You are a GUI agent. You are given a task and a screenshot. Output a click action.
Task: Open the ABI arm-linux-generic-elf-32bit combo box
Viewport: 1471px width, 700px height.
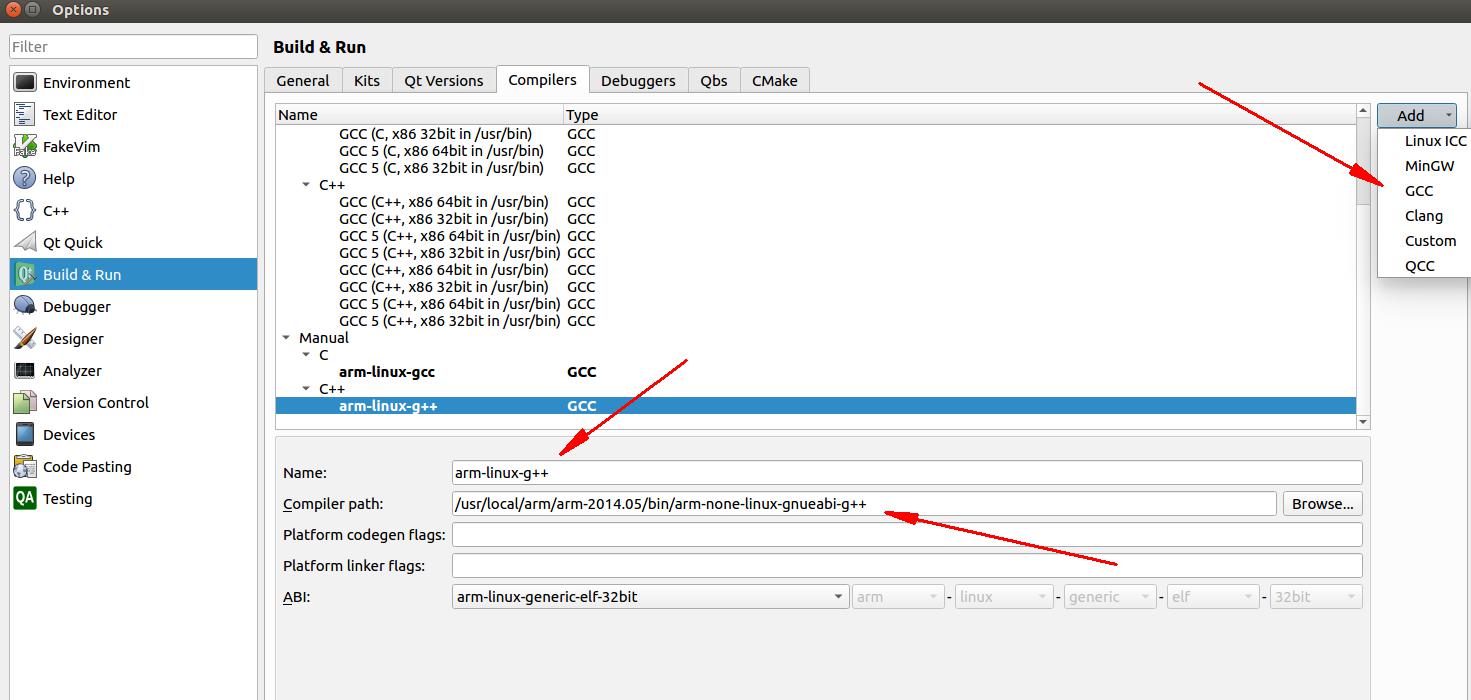click(x=651, y=597)
